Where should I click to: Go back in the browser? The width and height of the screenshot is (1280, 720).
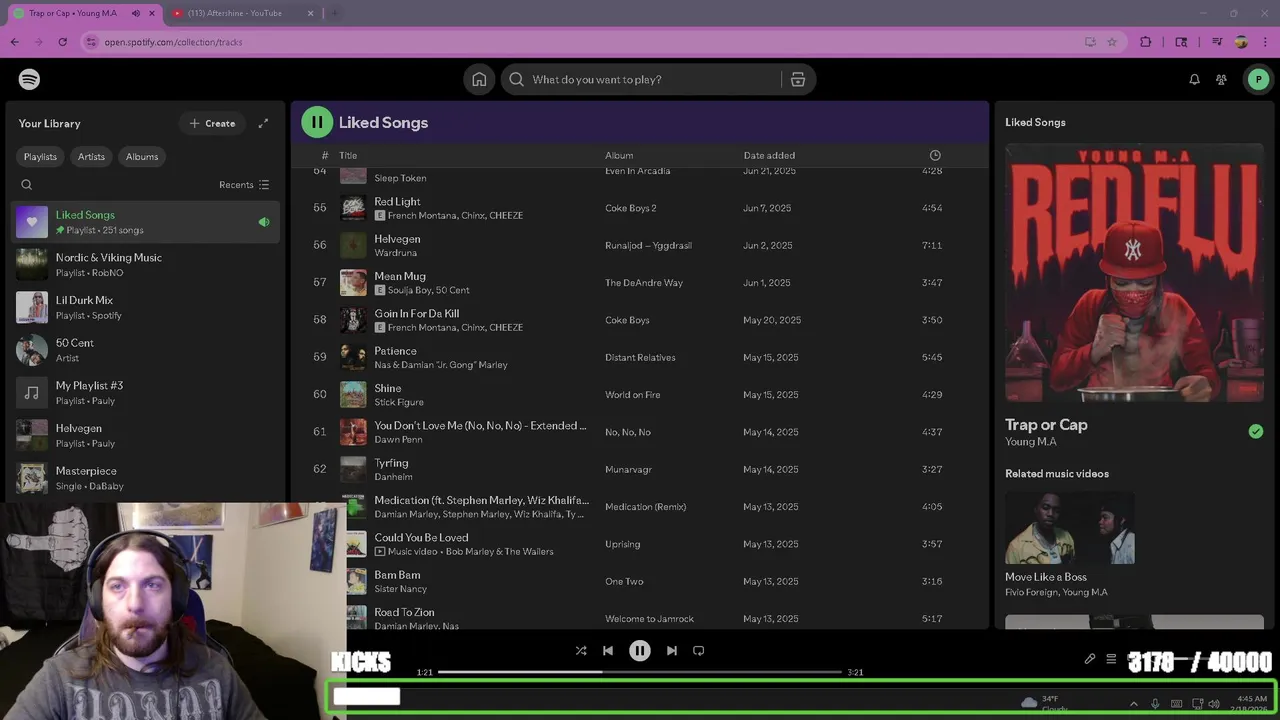tap(14, 42)
